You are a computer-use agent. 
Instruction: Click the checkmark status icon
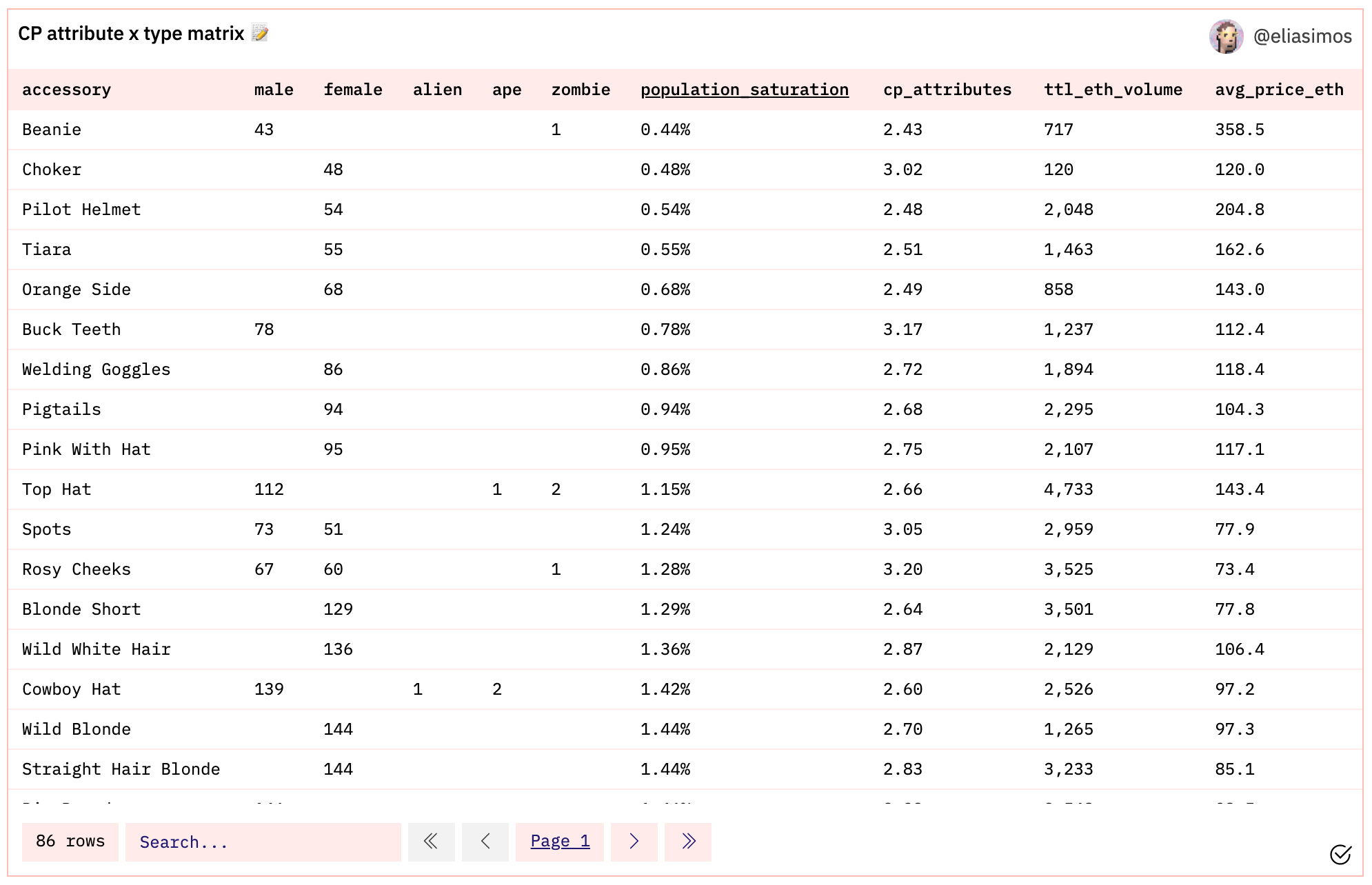coord(1340,855)
